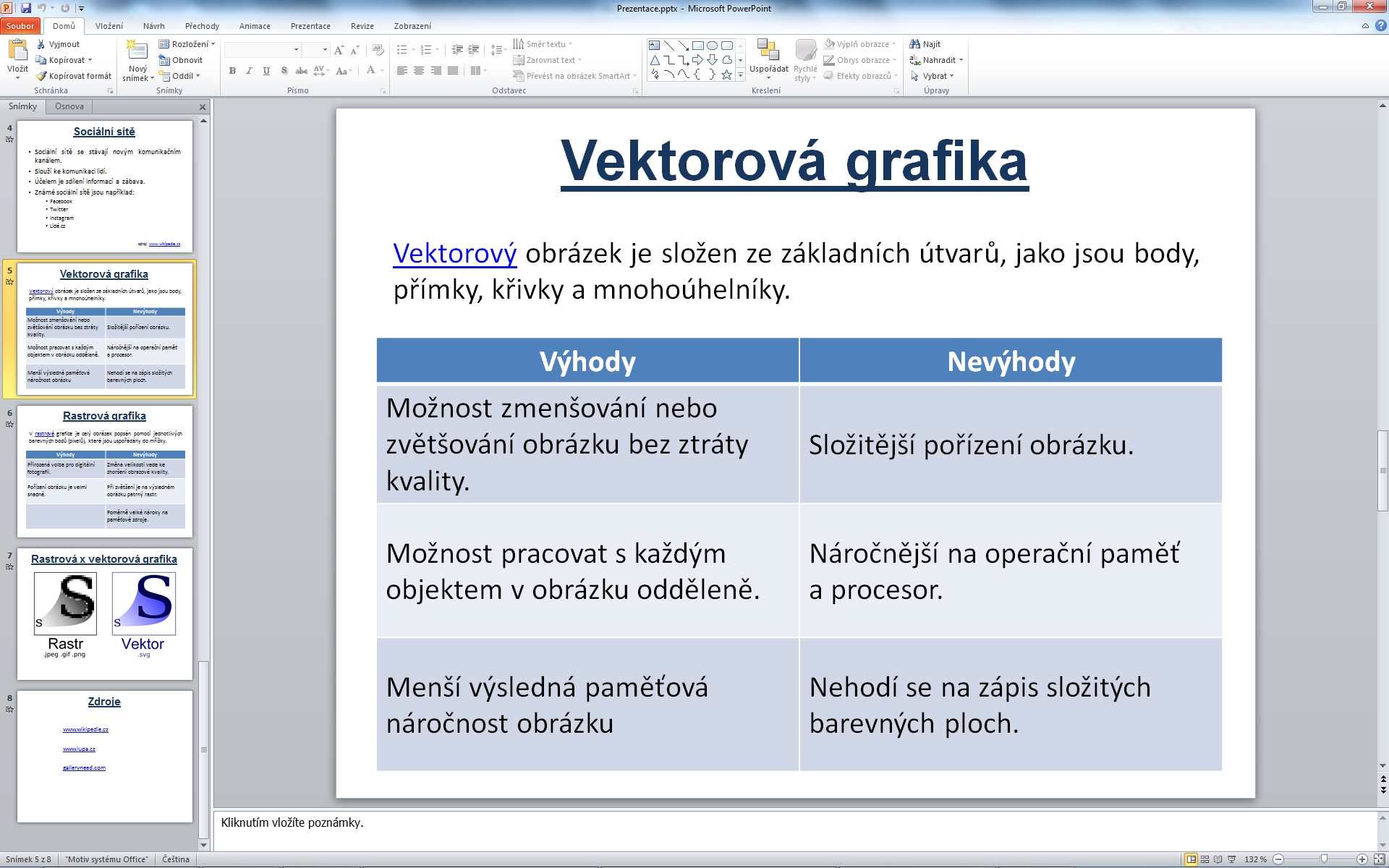Screen dimensions: 1389x868
Task: Open Uspořádat arrange menu
Action: point(768,59)
